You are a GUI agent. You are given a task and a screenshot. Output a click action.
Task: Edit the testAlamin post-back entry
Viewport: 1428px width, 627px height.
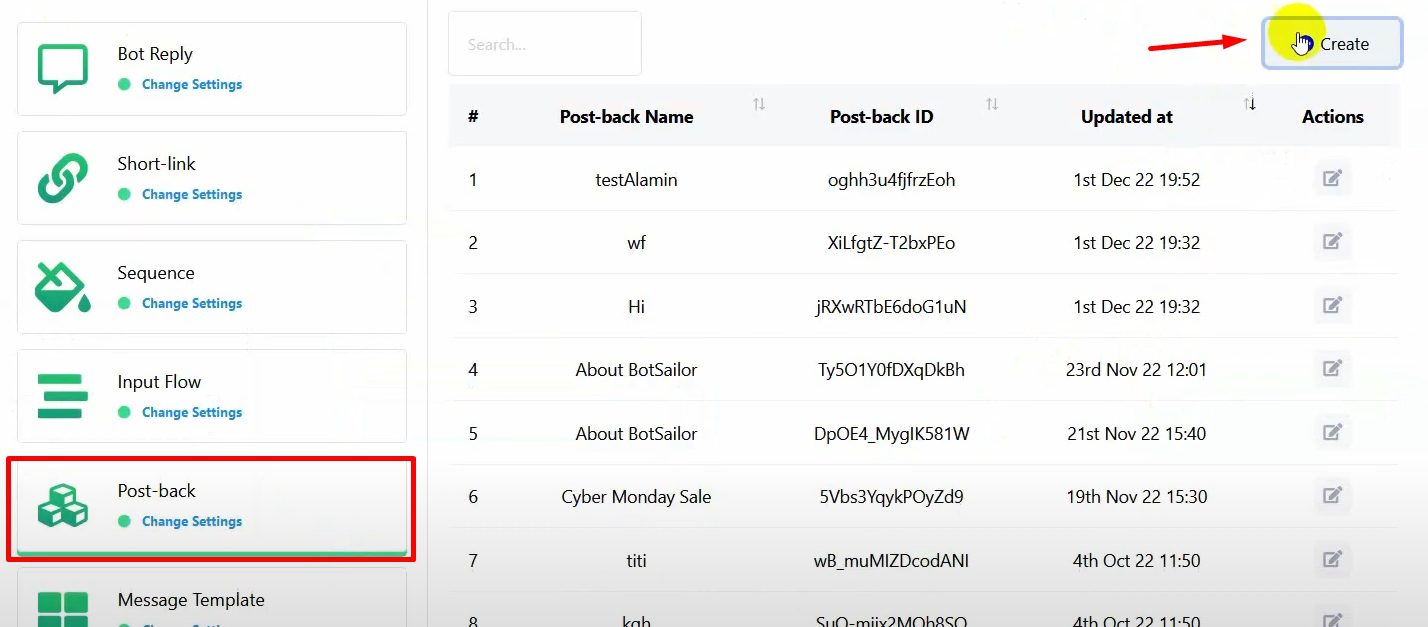1332,179
